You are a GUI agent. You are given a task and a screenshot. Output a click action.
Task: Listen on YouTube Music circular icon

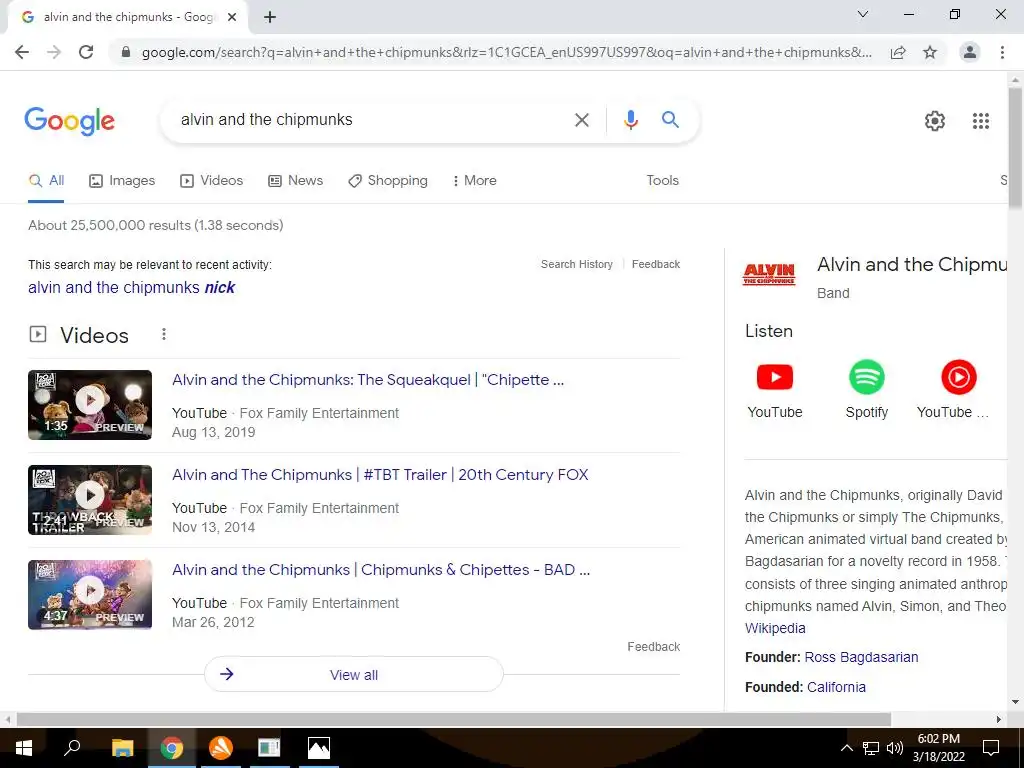(x=959, y=377)
